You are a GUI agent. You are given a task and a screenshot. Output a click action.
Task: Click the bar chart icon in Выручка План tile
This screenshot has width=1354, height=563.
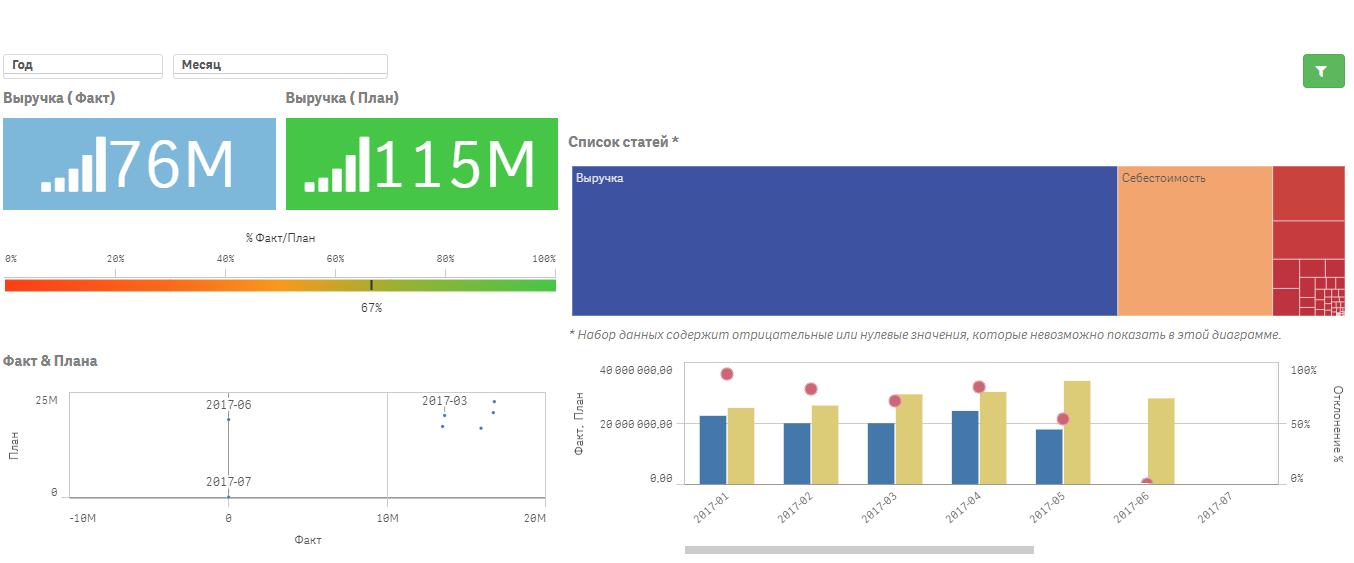pos(337,165)
